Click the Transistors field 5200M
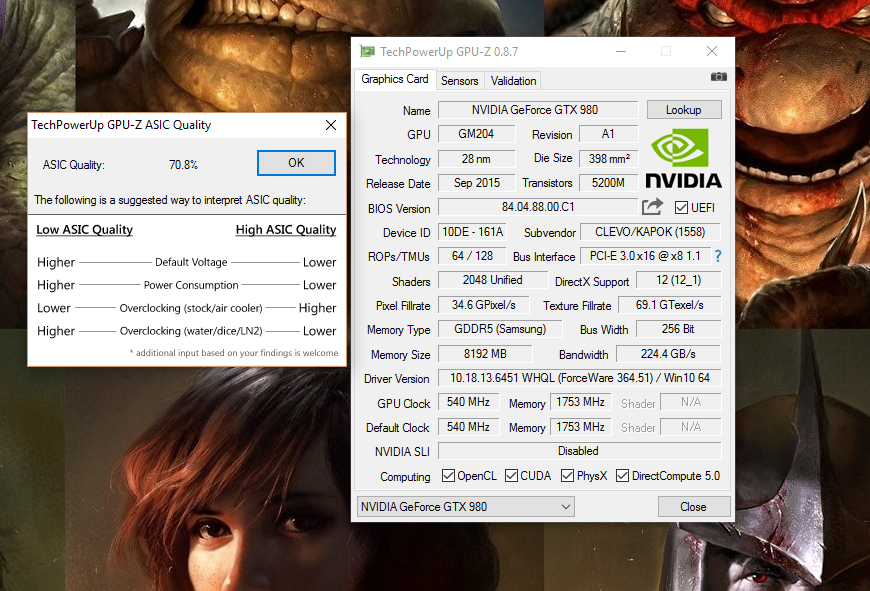 (x=608, y=183)
